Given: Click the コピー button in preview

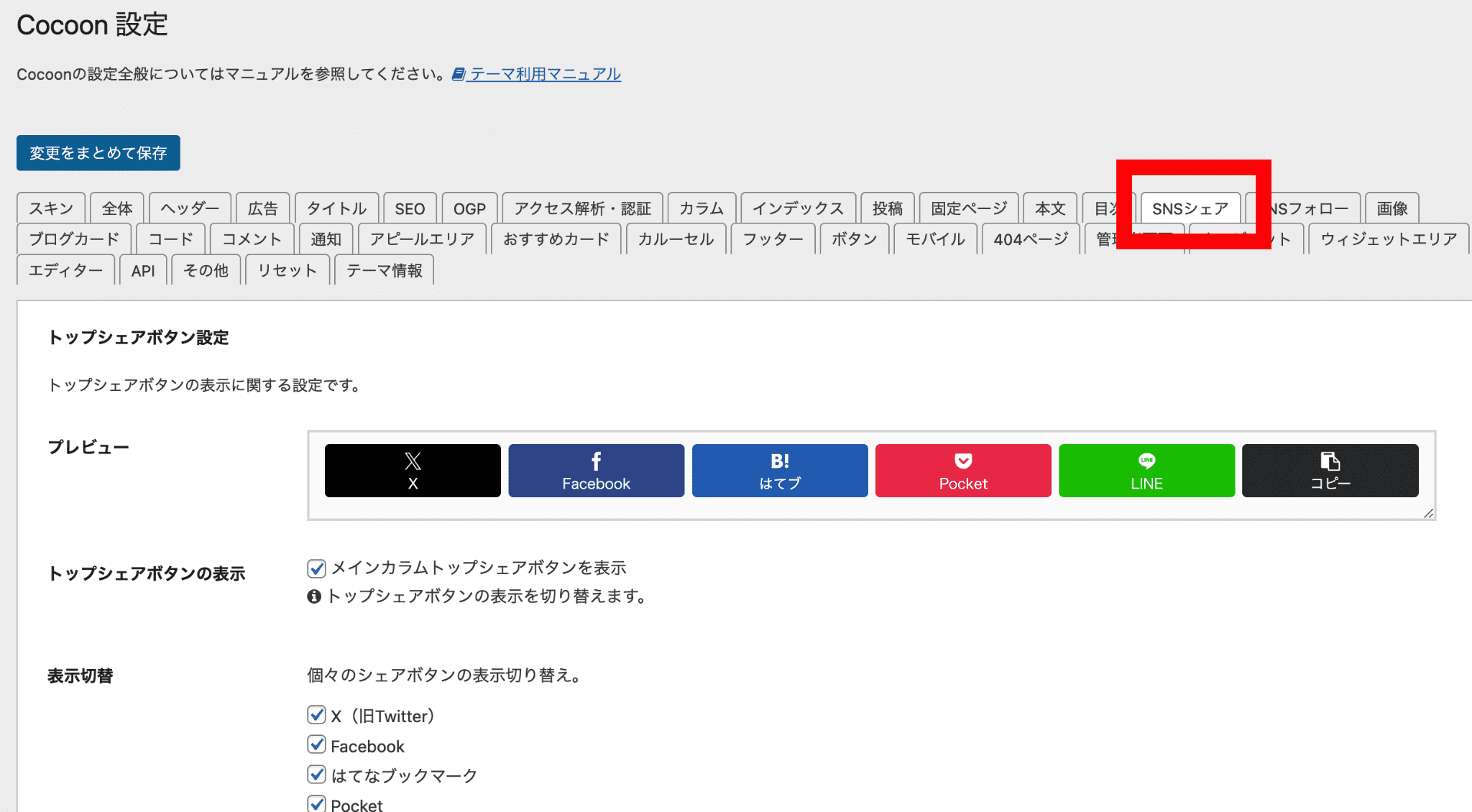Looking at the screenshot, I should (1330, 471).
